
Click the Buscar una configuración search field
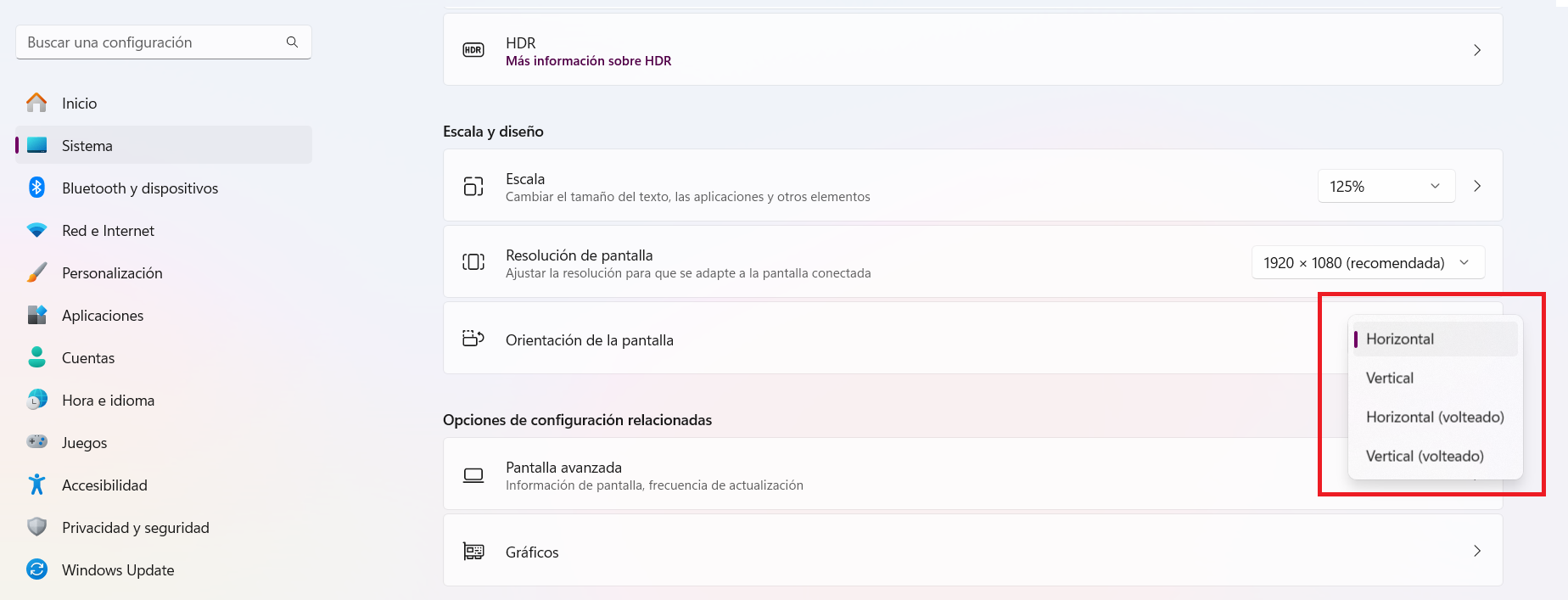tap(153, 42)
